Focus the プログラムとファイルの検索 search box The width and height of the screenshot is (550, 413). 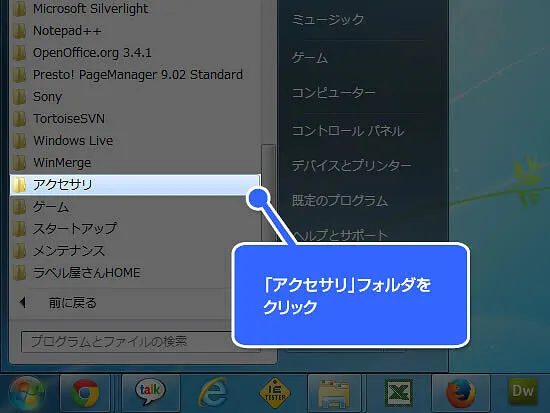coord(127,341)
